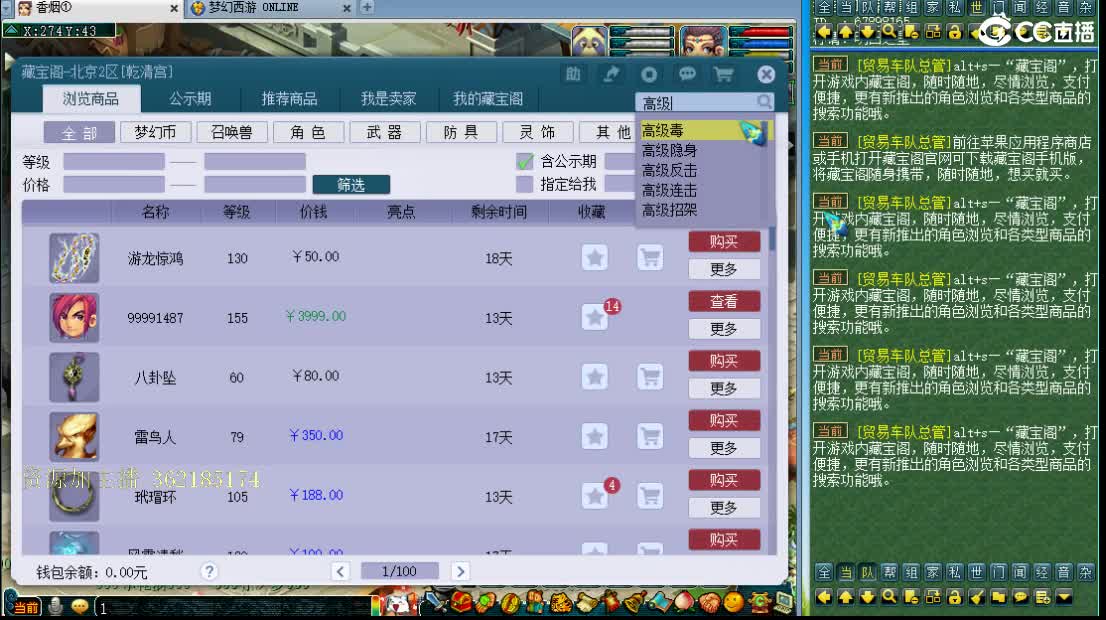
Task: Click the 雷鸟人 item thumbnail
Action: pos(74,437)
